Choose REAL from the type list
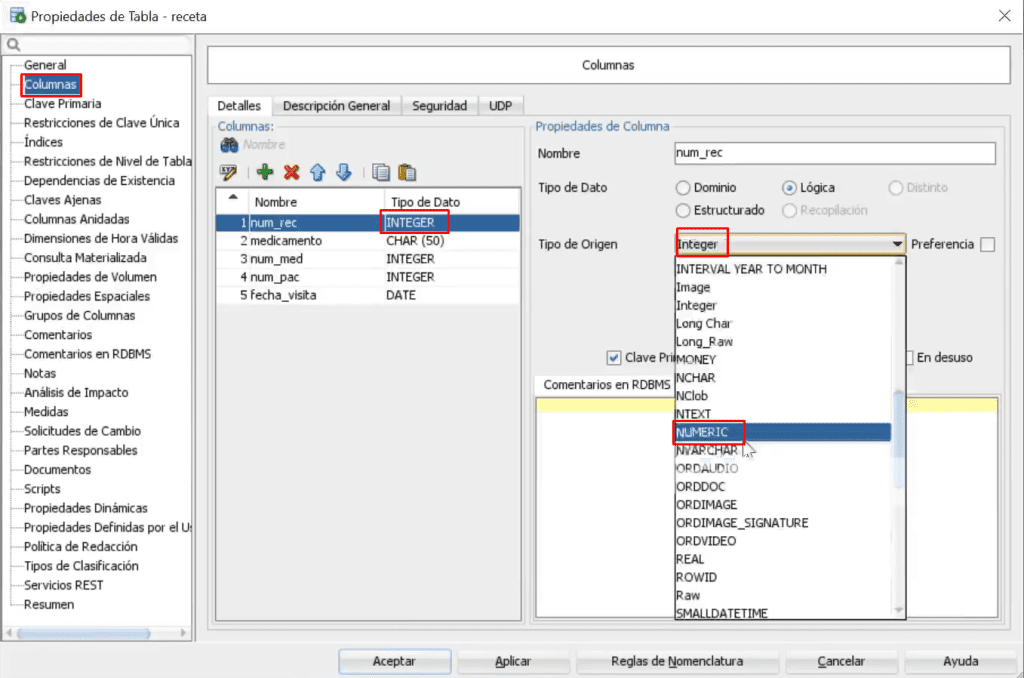This screenshot has width=1024, height=678. pos(782,559)
